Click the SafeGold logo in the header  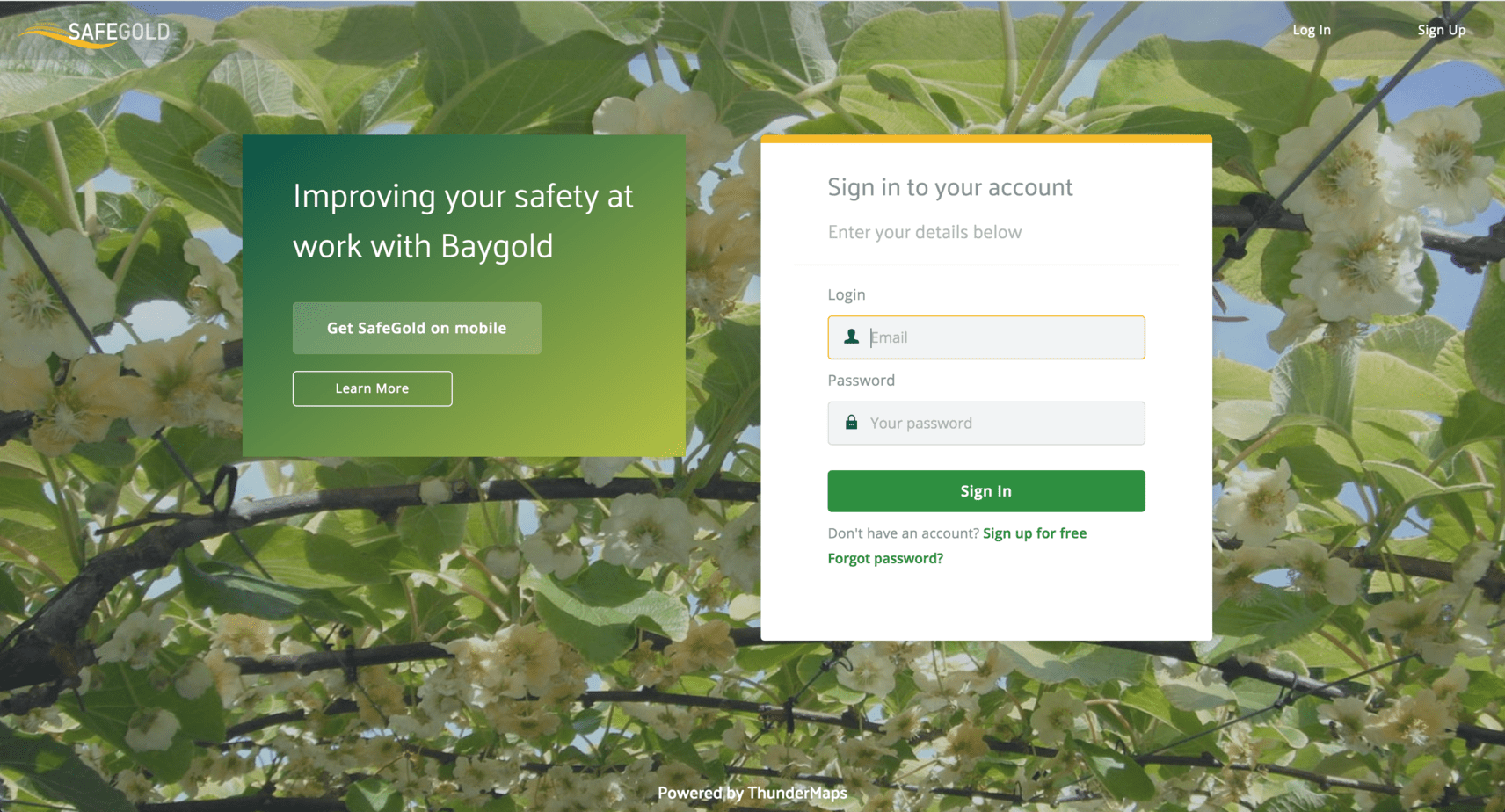coord(95,33)
